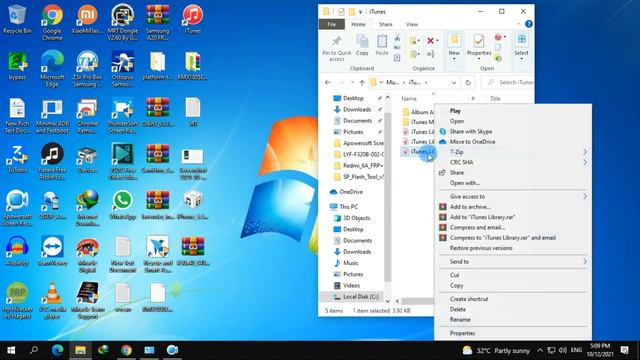Viewport: 640px width, 360px height.
Task: Open the iTunes desktop shortcut
Action: coord(193,20)
